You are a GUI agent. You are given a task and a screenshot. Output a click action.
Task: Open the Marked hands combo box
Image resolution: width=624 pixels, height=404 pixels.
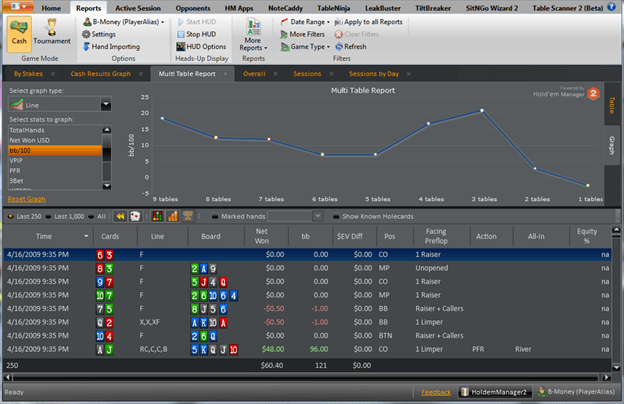pos(295,217)
